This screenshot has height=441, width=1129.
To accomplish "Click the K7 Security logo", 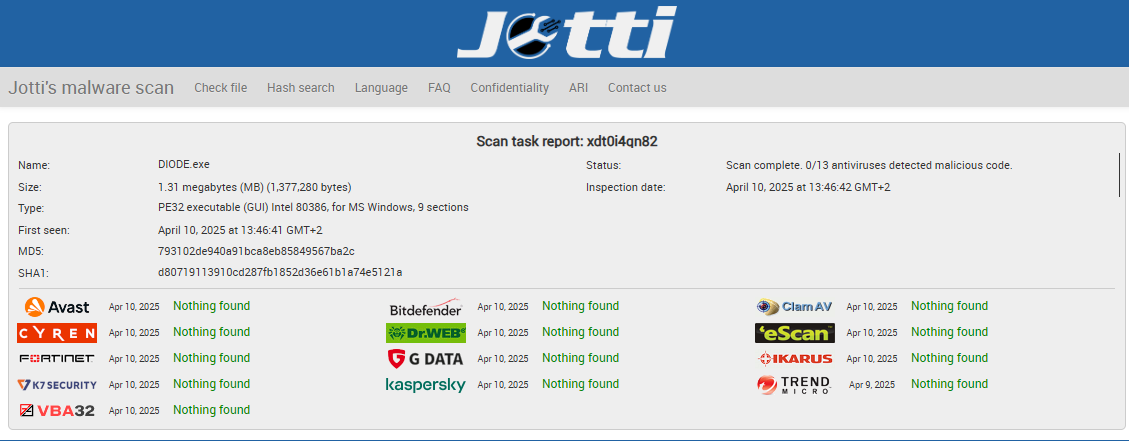I will click(x=57, y=385).
